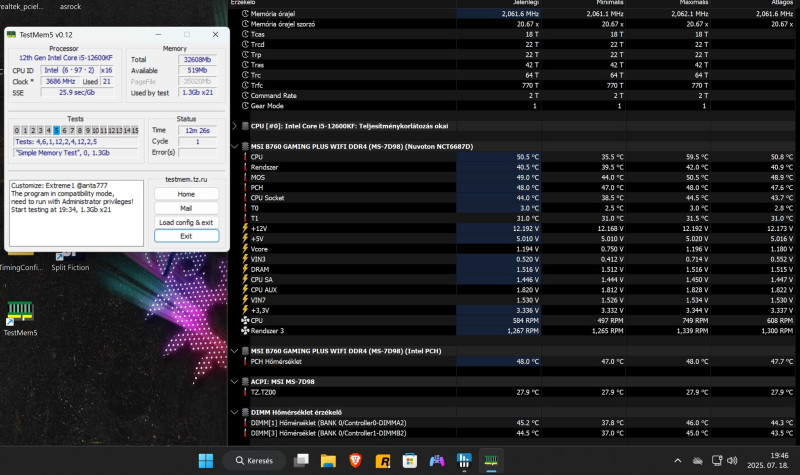Screen dimensions: 800x475
Task: Open File Explorer from the taskbar
Action: click(x=328, y=461)
